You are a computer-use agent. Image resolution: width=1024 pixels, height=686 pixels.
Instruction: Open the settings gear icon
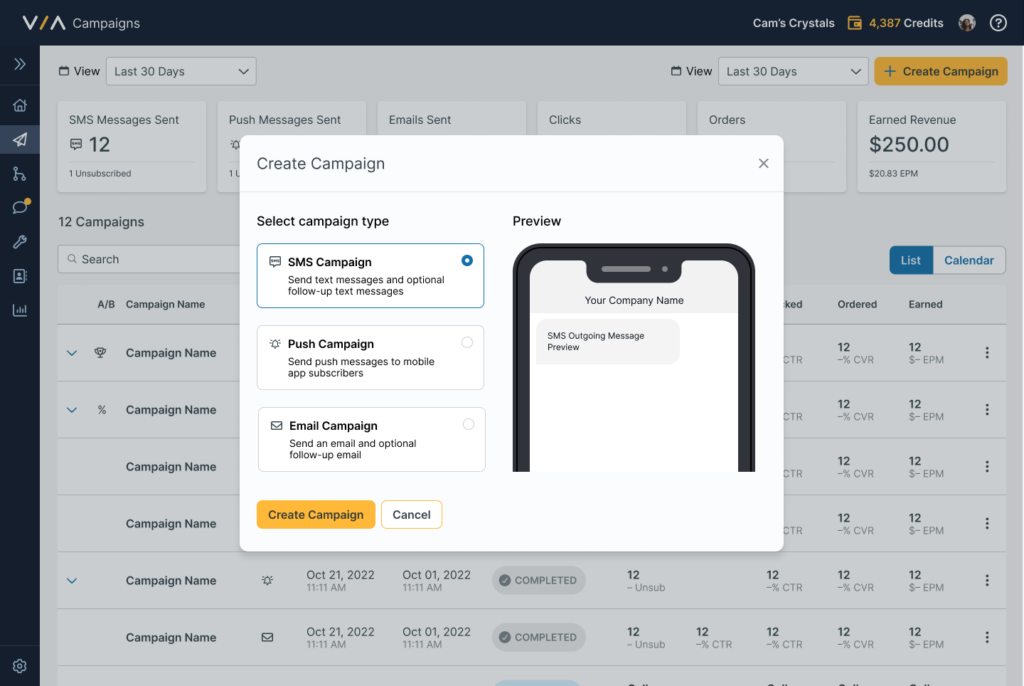pyautogui.click(x=19, y=666)
